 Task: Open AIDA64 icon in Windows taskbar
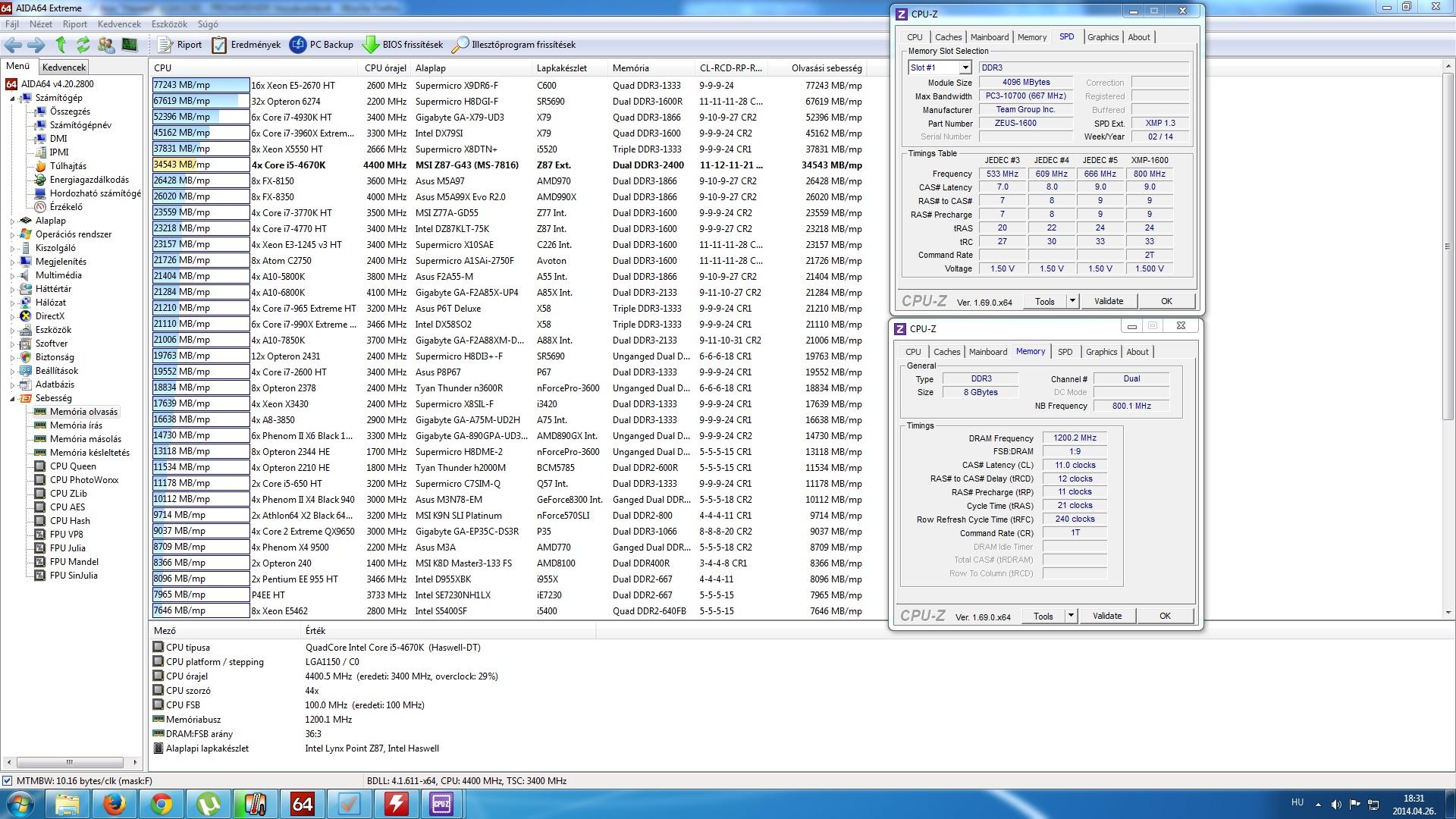coord(302,803)
